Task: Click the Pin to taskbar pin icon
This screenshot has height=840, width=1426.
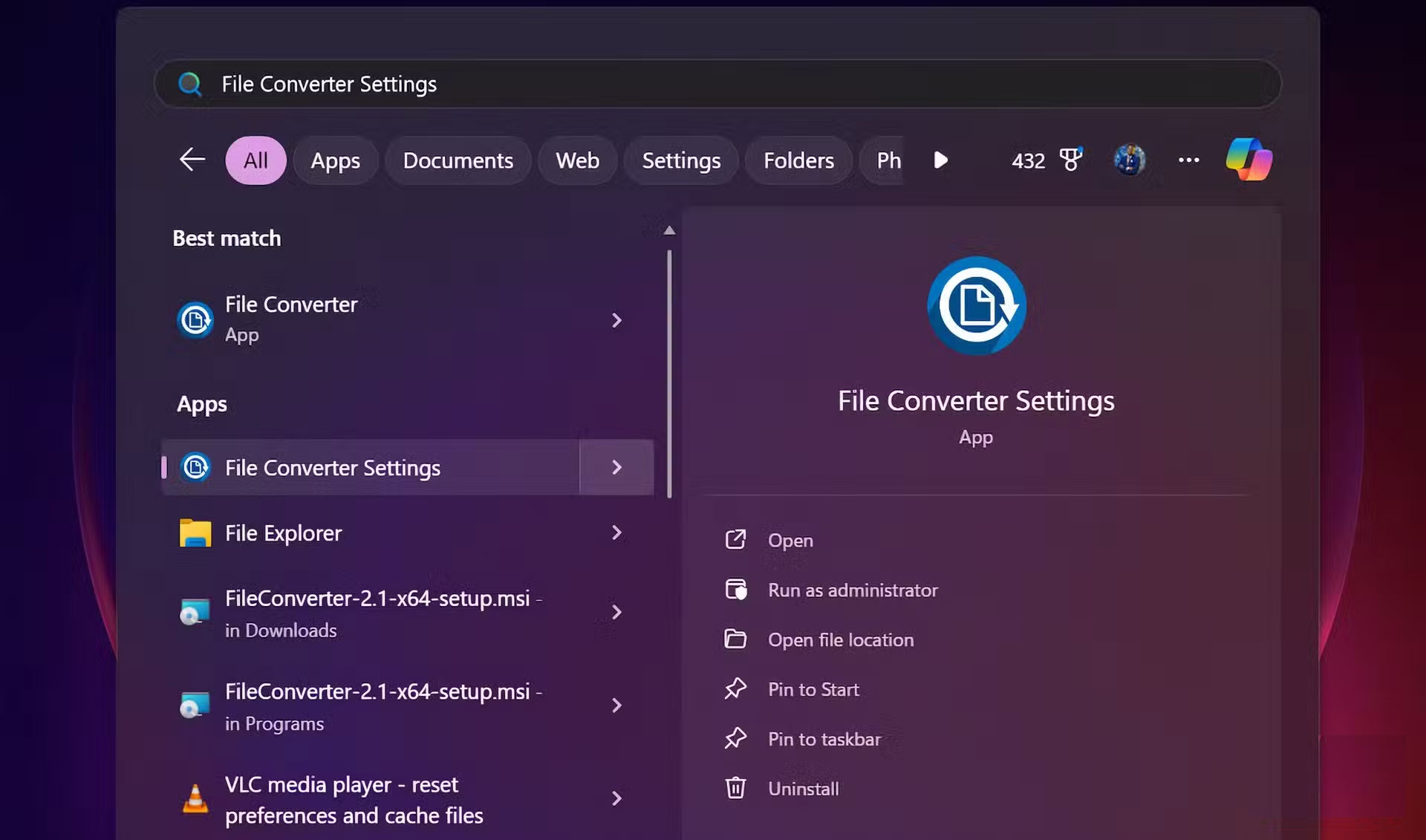Action: tap(735, 738)
